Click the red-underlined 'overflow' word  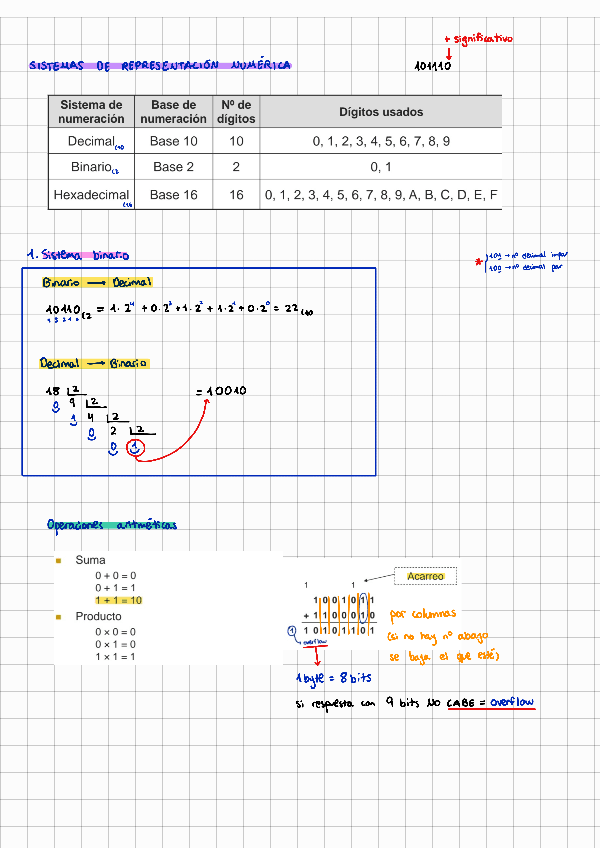(513, 703)
